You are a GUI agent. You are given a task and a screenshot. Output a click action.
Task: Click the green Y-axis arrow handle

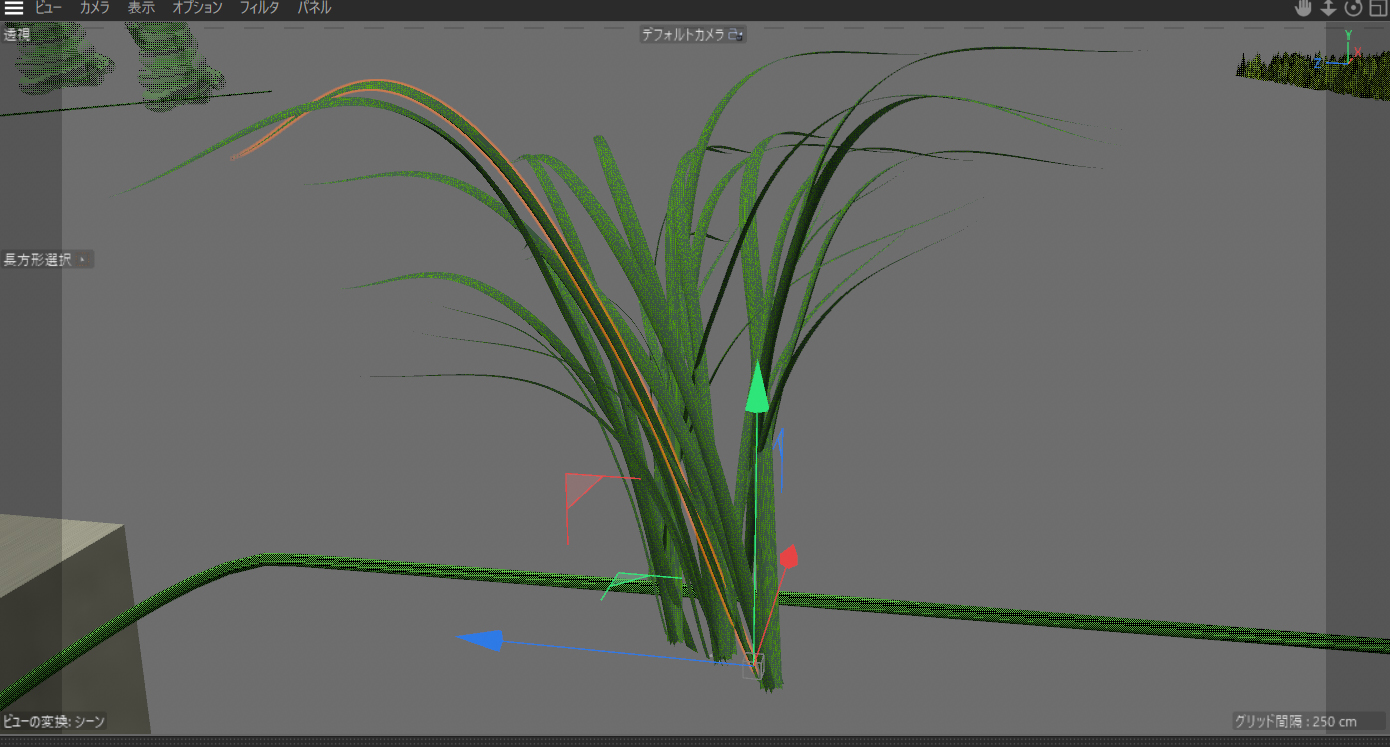757,390
